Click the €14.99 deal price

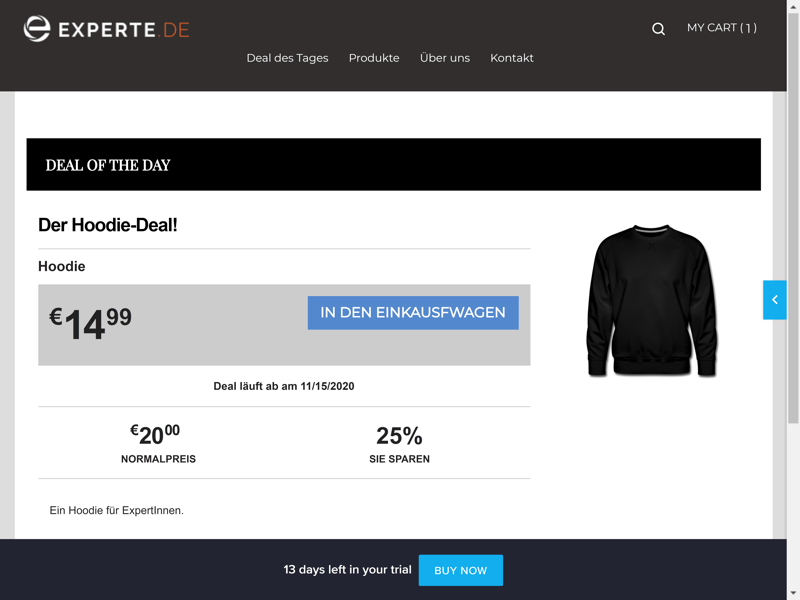(x=91, y=323)
